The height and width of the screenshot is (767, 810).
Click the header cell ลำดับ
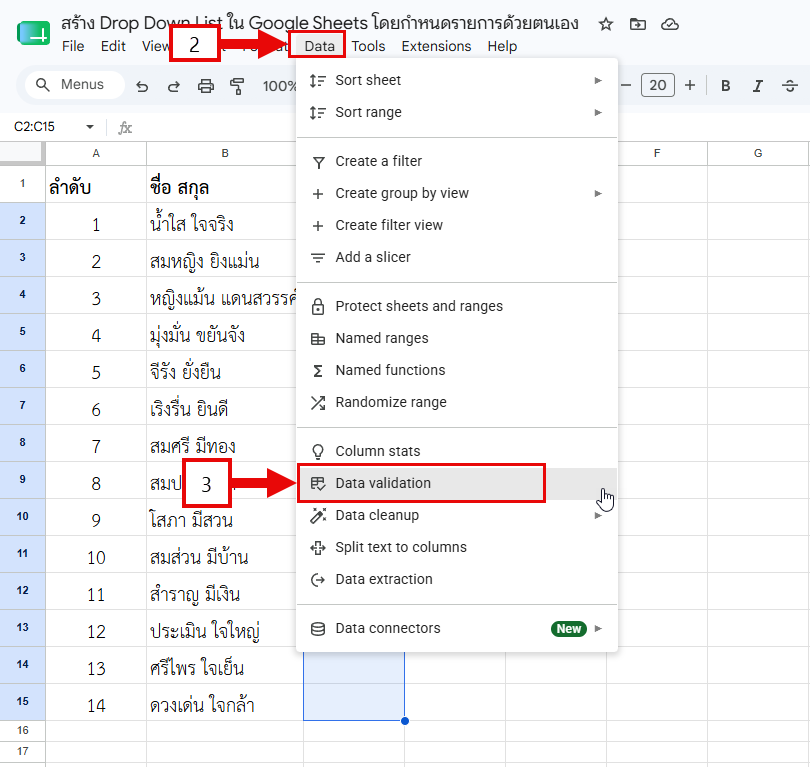point(96,184)
